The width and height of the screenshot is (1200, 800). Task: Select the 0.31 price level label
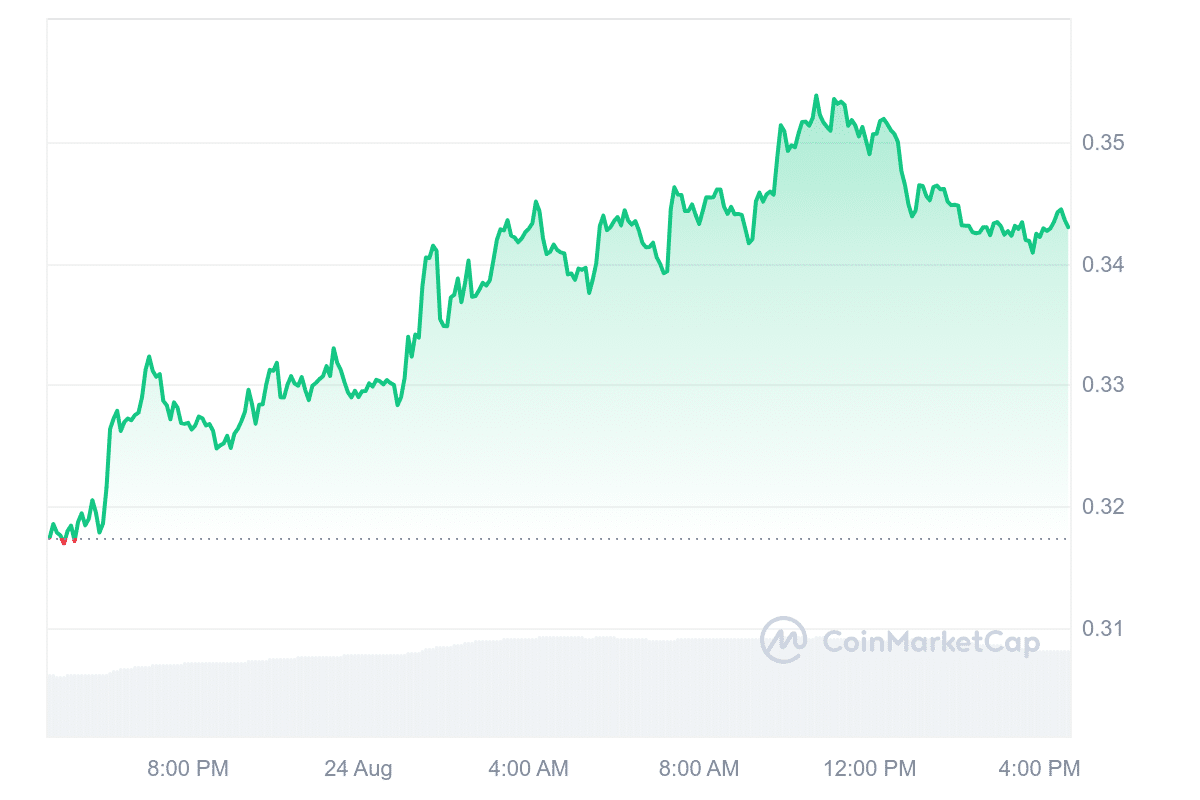coord(1103,629)
